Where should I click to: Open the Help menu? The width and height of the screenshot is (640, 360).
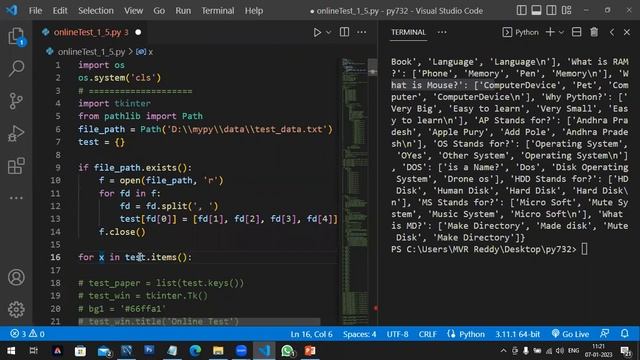(253, 11)
